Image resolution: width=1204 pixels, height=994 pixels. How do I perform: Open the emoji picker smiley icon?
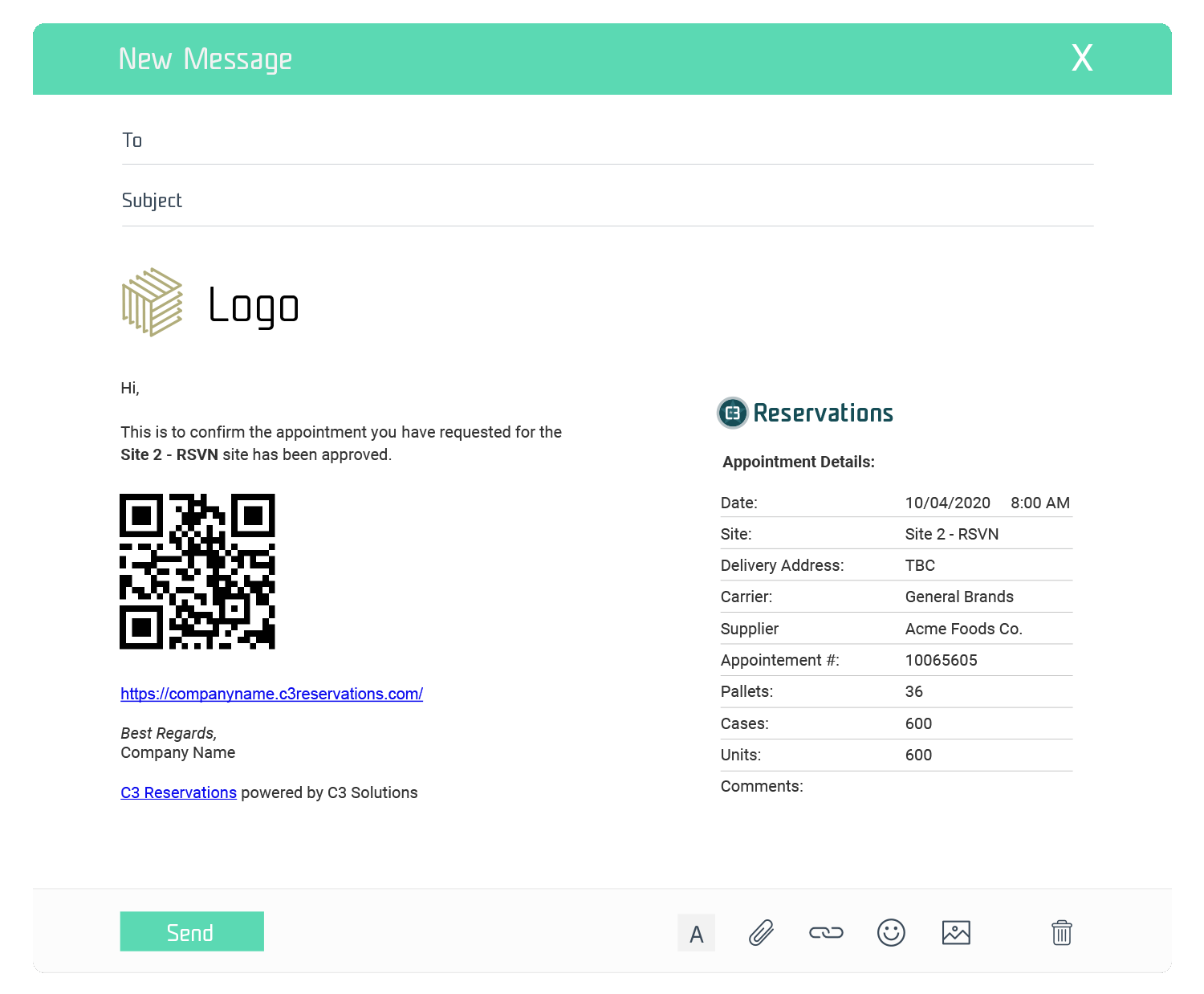(891, 933)
